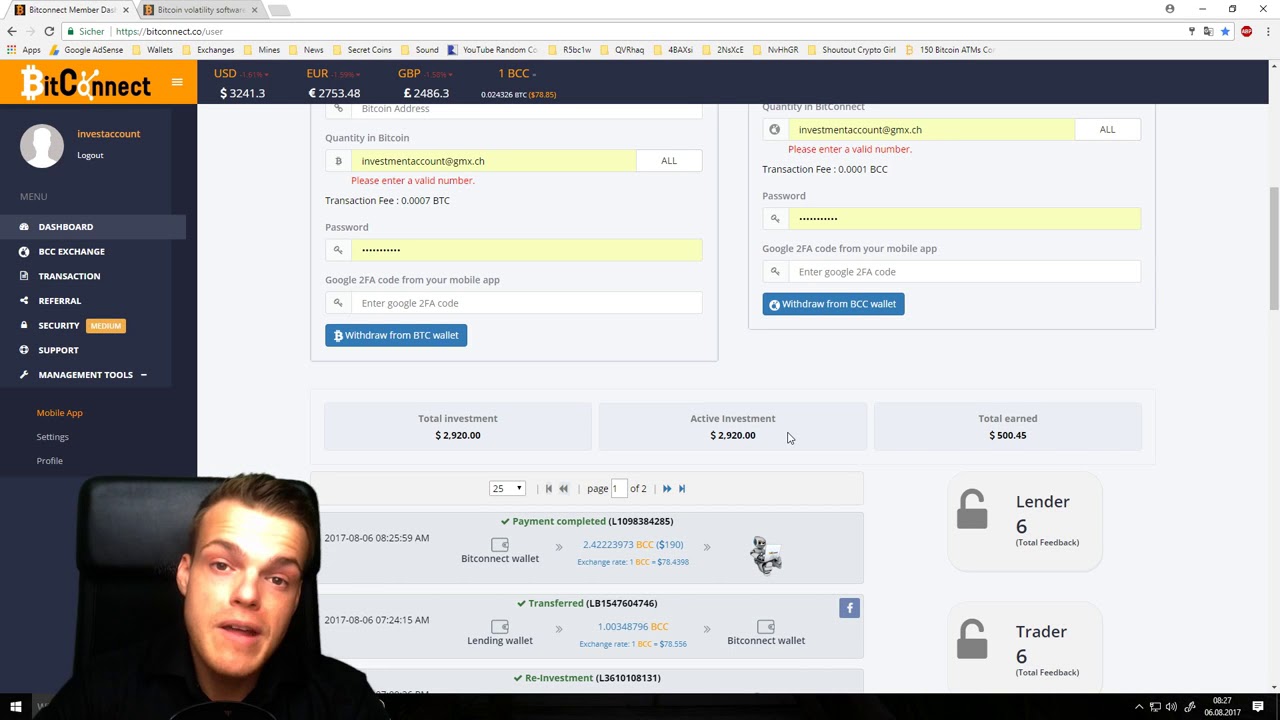Go to previous transactions page

point(563,488)
